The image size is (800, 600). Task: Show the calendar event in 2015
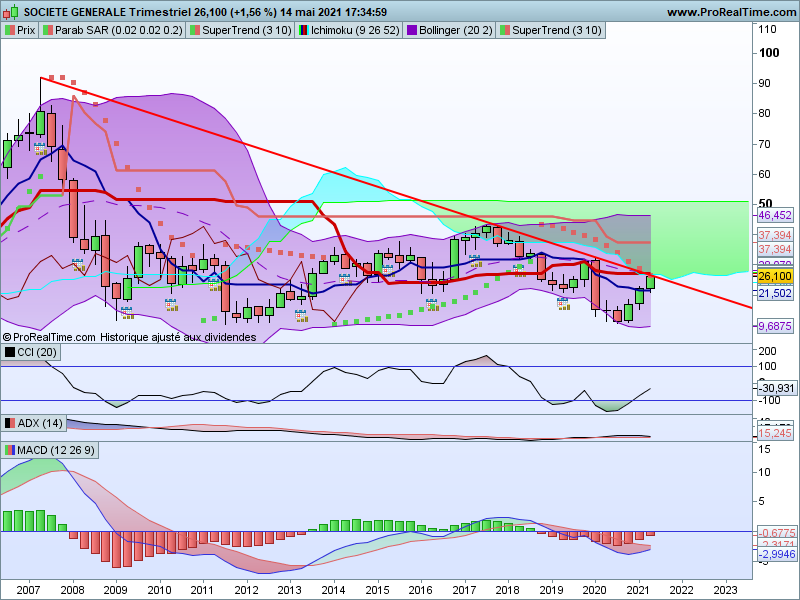[x=388, y=270]
